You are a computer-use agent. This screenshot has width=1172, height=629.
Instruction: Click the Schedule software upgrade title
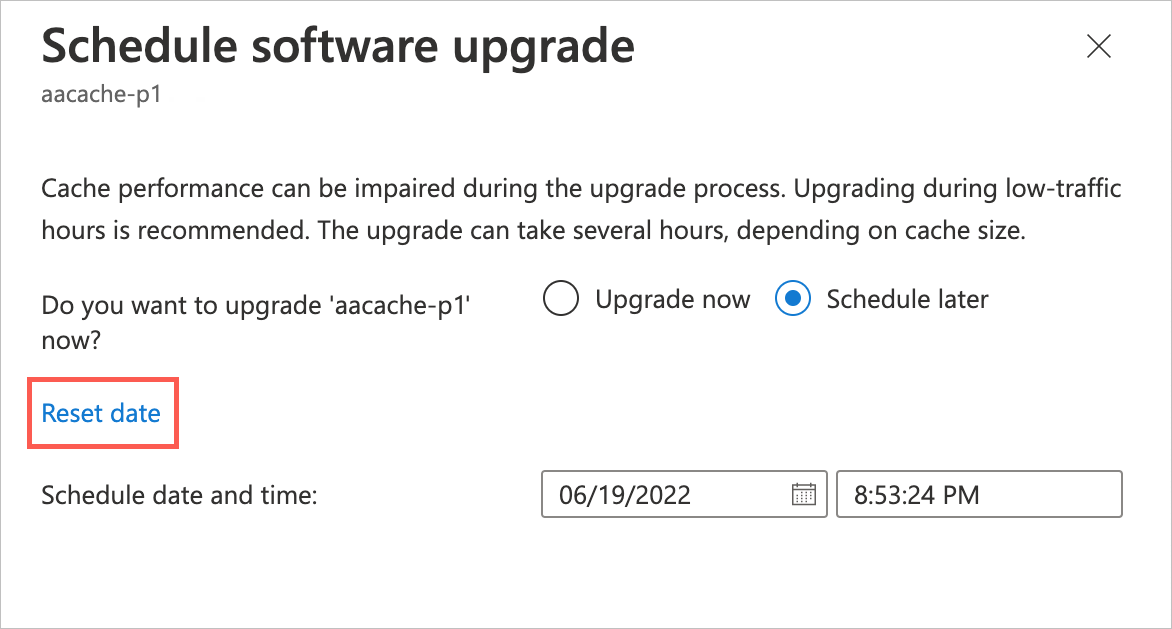[338, 46]
